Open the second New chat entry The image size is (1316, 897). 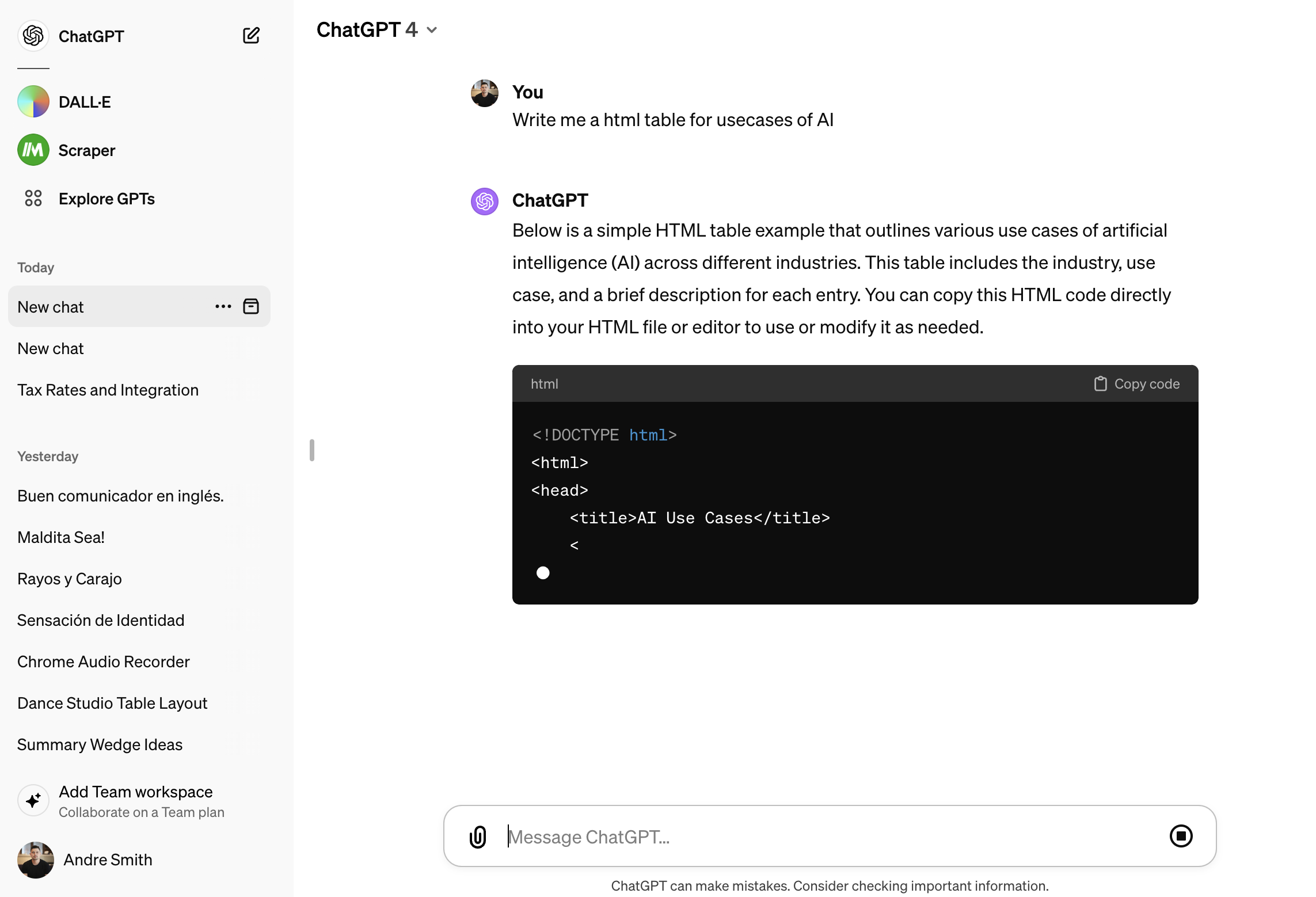[51, 348]
